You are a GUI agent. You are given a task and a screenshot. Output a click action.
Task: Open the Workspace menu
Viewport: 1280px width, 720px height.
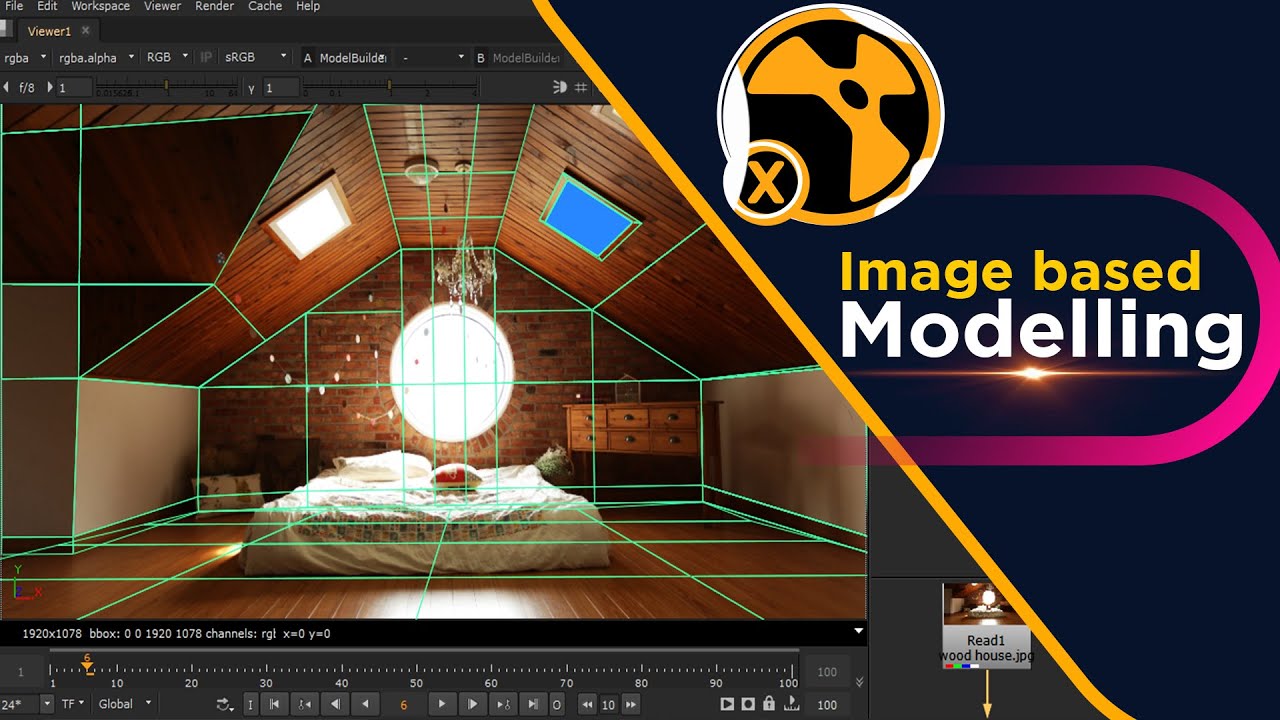pos(100,6)
